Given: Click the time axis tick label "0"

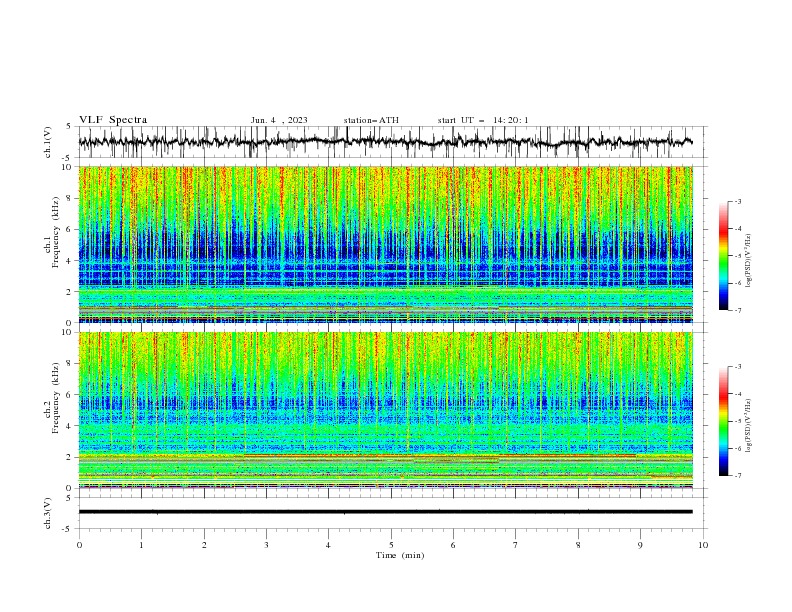Looking at the screenshot, I should pos(79,545).
